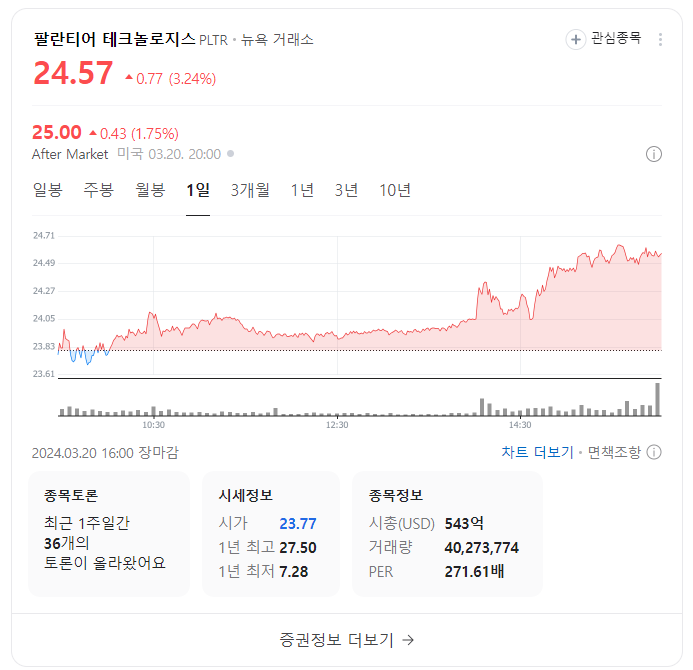The image size is (693, 670).
Task: Click the 12:30 time axis label
Action: pos(337,425)
